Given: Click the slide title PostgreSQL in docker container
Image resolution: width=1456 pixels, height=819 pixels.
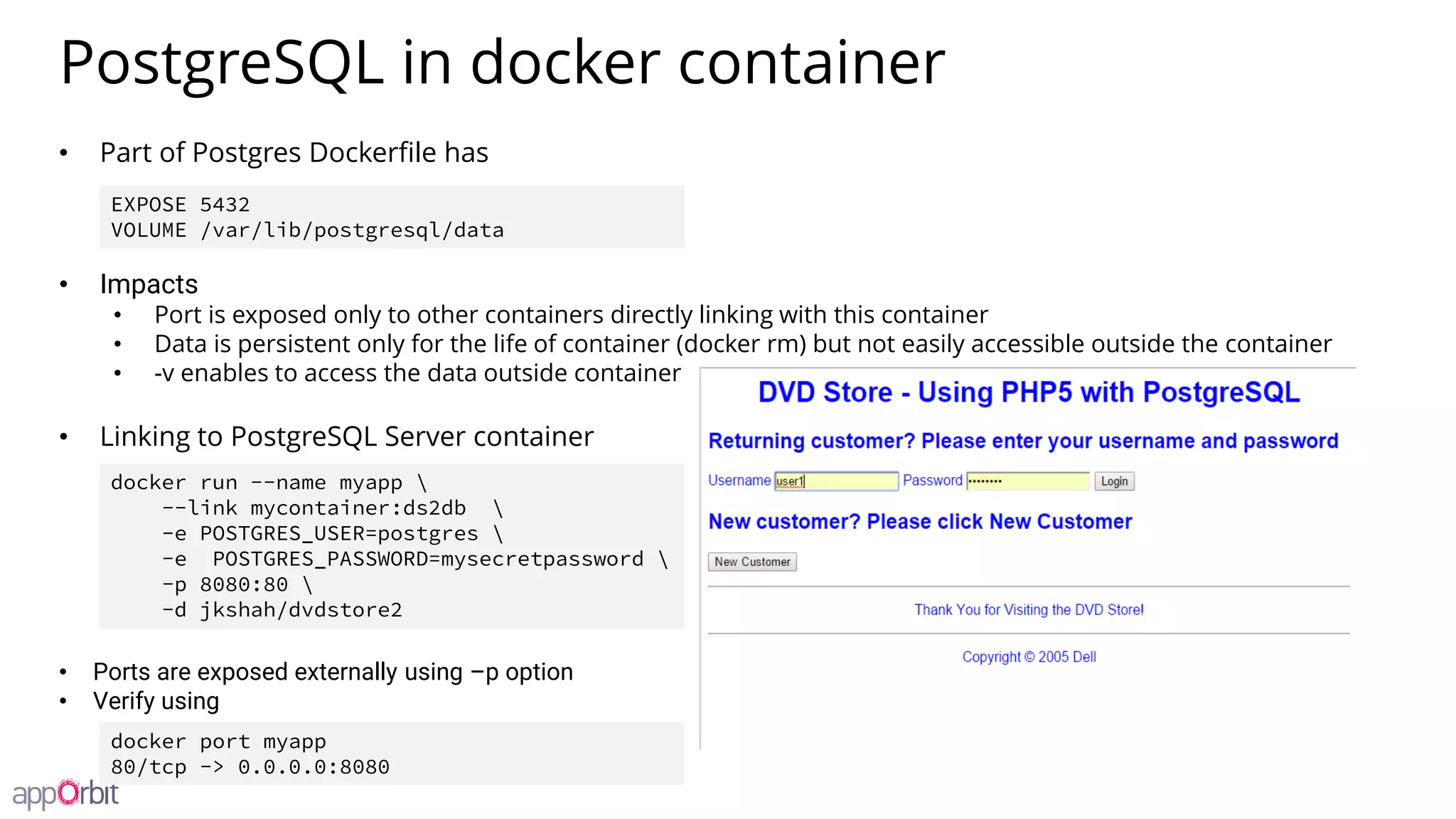Looking at the screenshot, I should (503, 63).
